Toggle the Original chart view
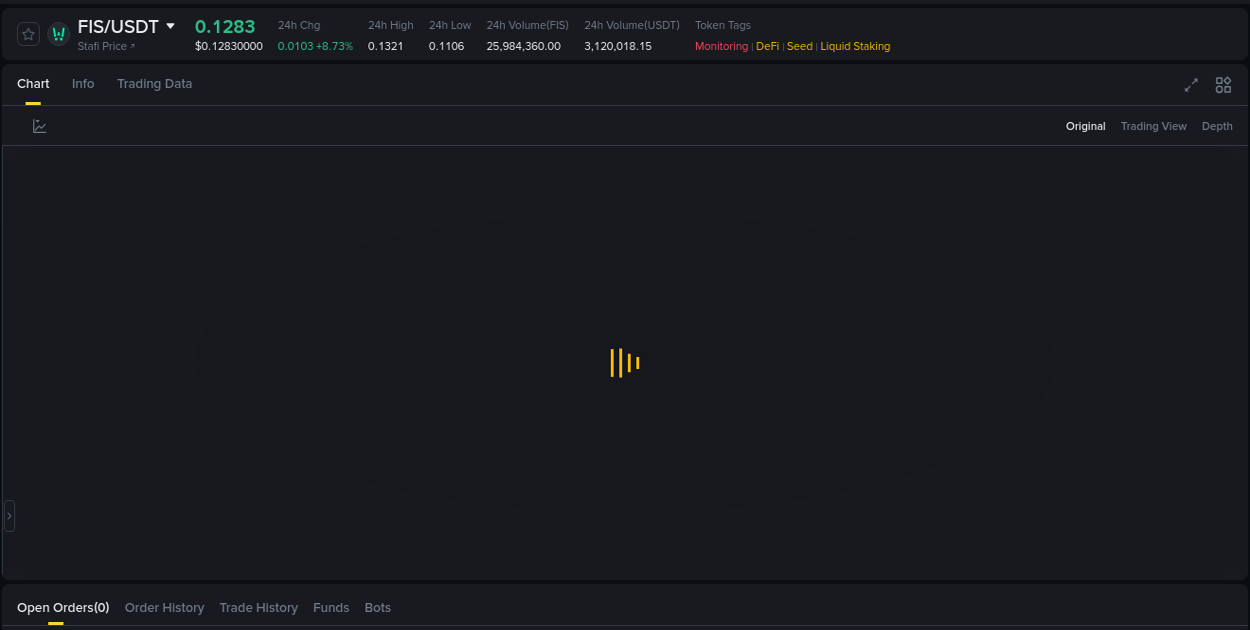The image size is (1250, 630). [x=1085, y=126]
